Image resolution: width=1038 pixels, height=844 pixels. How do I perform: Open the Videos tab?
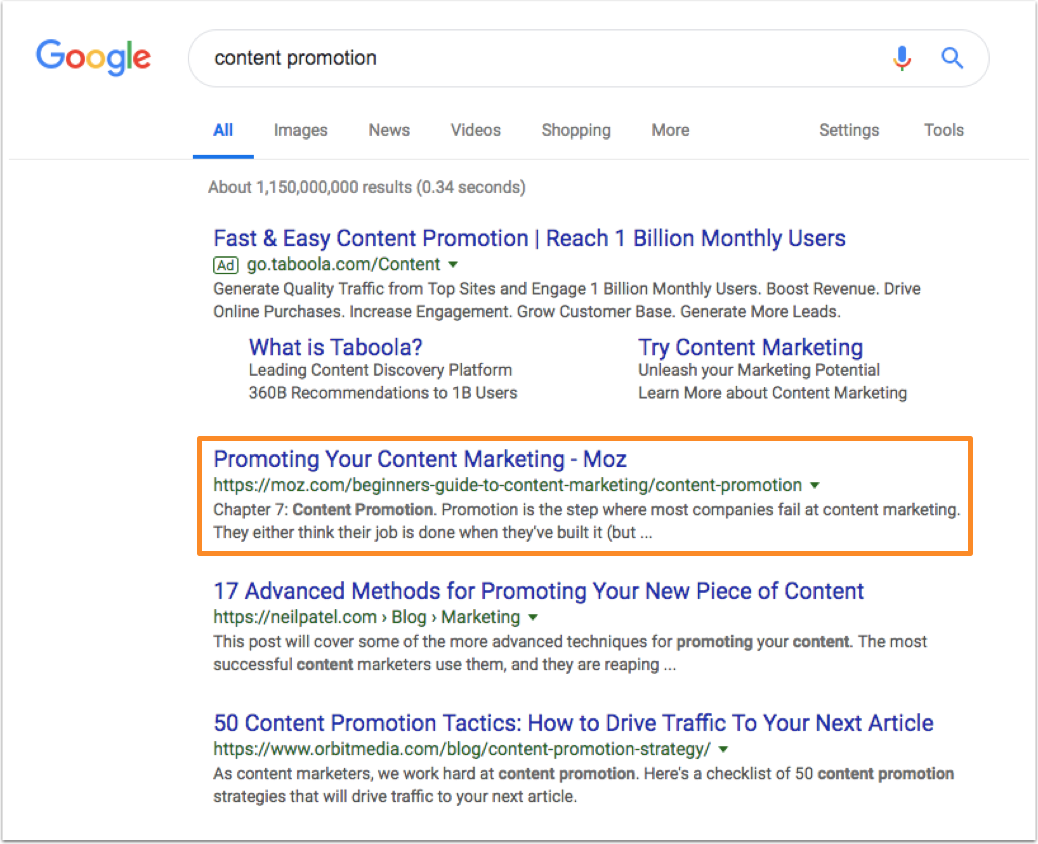476,130
